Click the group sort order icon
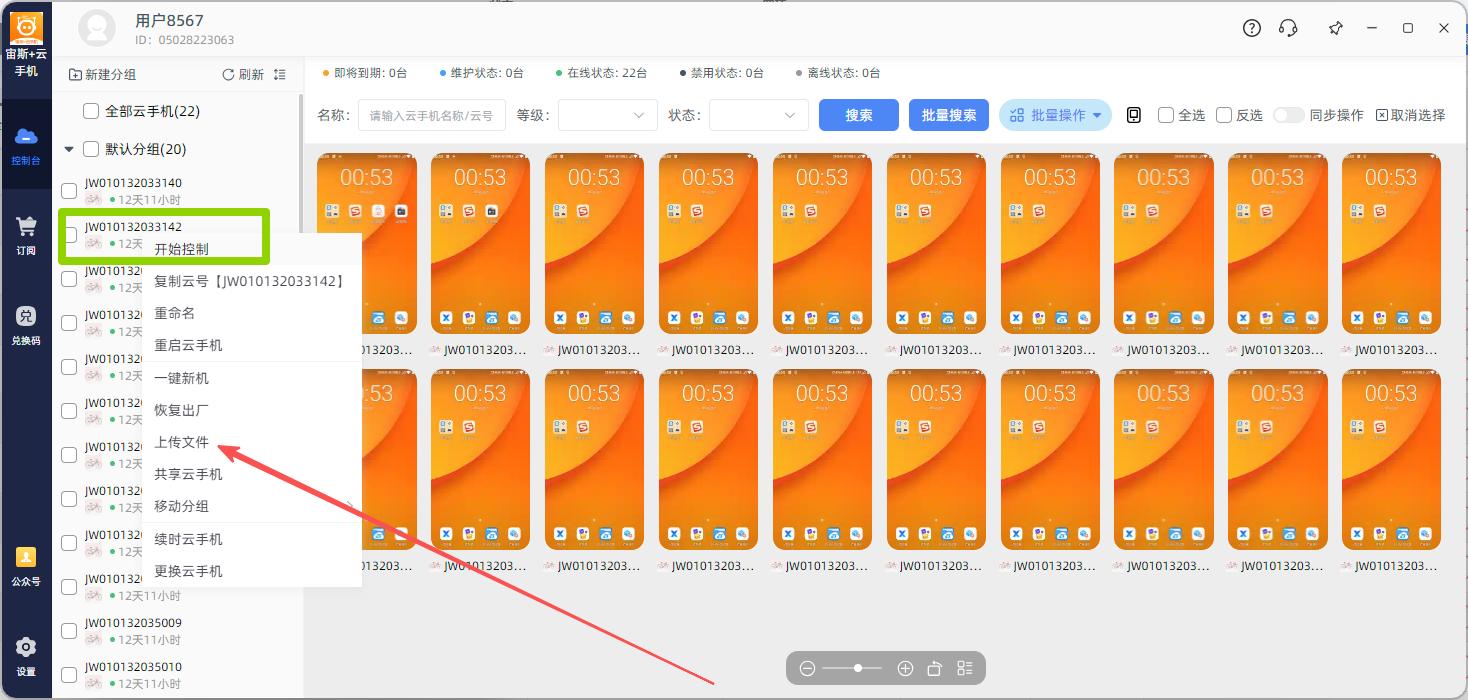 [280, 75]
